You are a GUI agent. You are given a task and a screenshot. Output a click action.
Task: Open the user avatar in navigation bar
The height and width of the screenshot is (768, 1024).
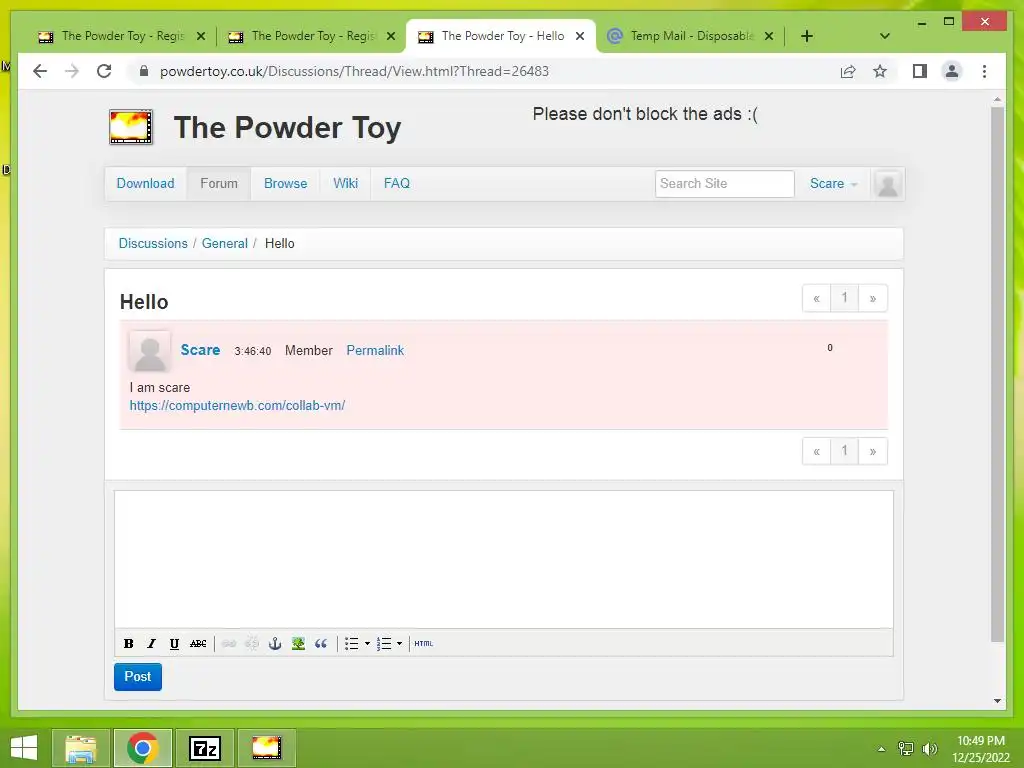point(888,184)
